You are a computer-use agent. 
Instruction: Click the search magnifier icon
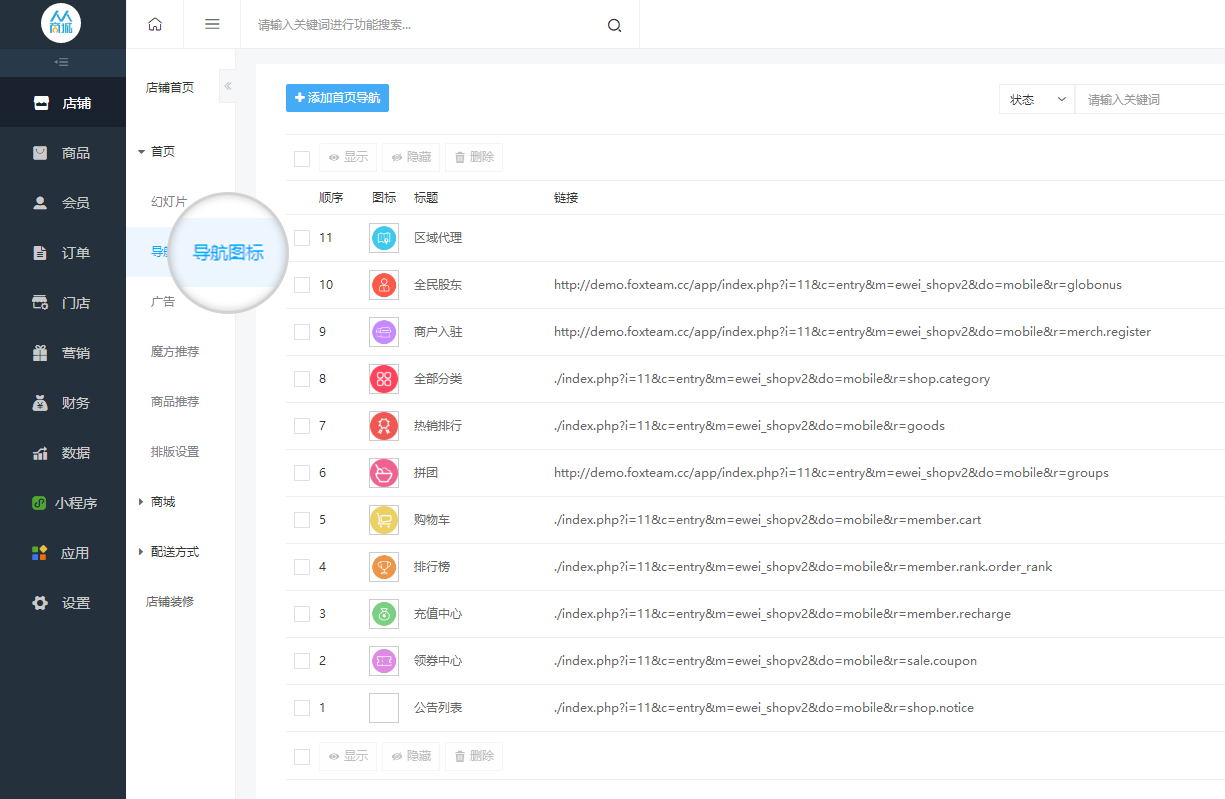tap(614, 25)
